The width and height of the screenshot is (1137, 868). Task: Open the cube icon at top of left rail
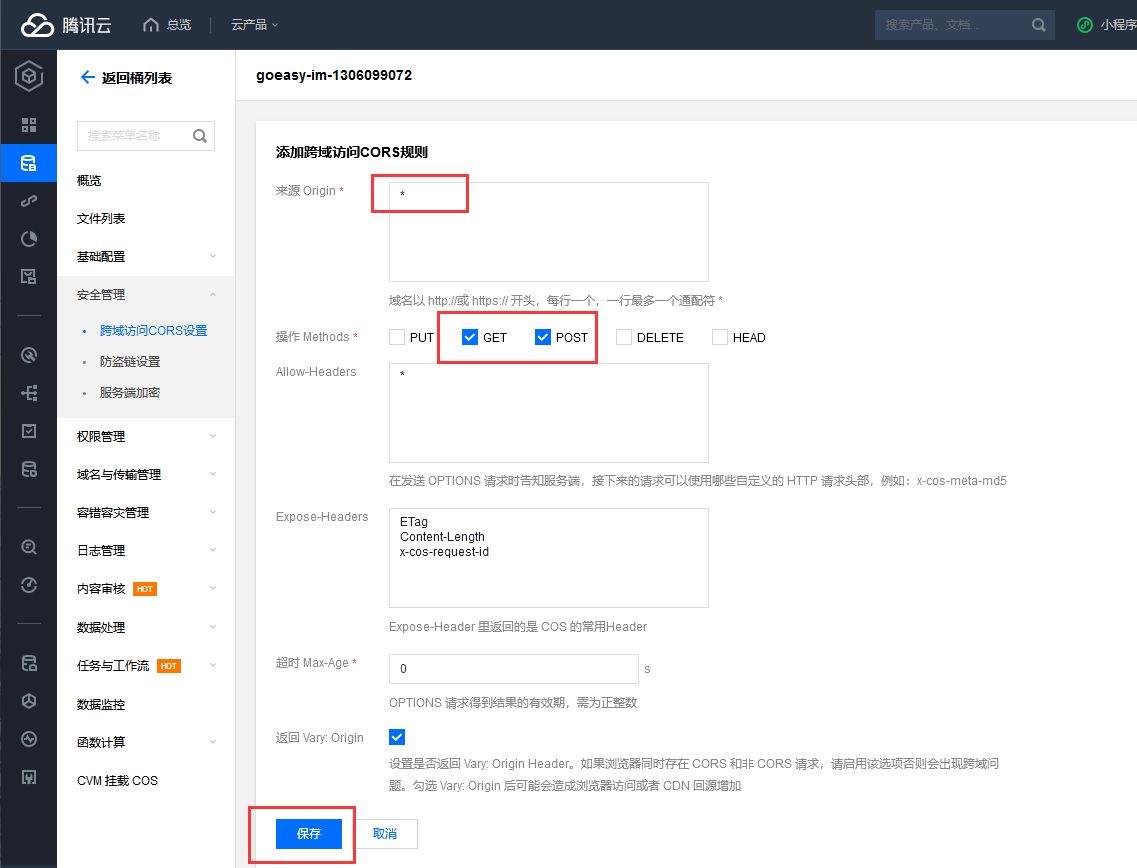[x=29, y=76]
